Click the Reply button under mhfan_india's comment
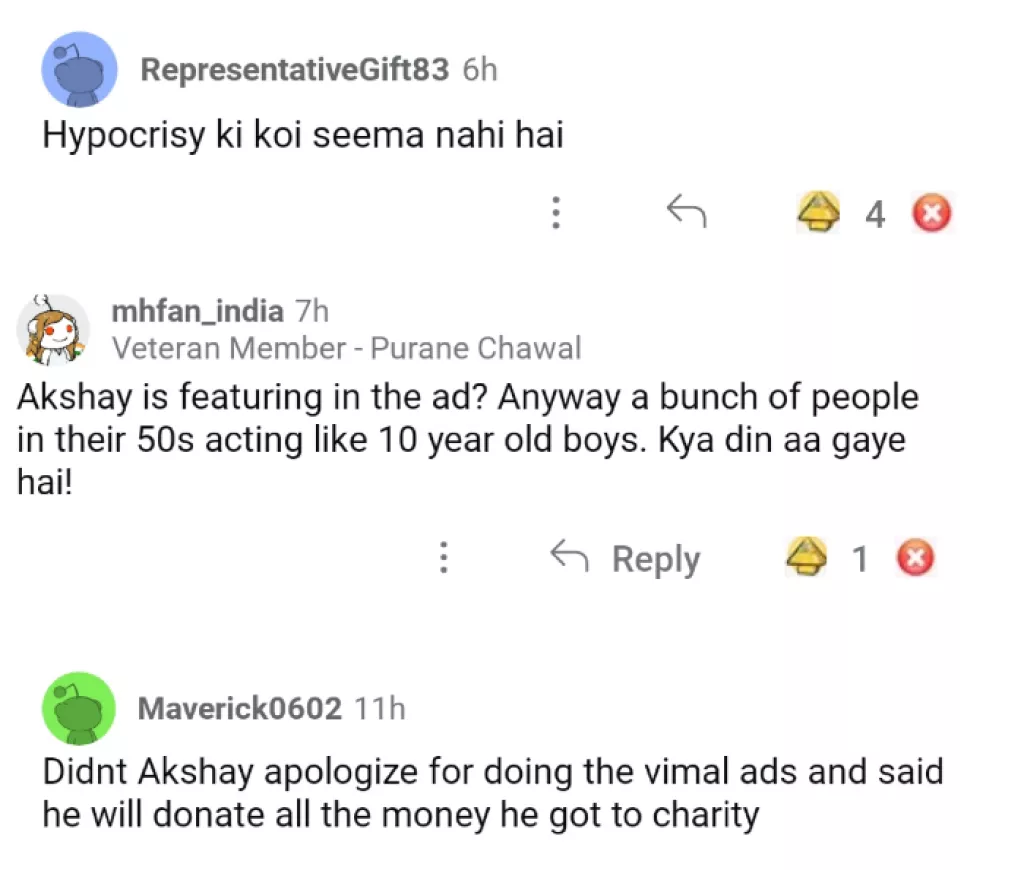This screenshot has height=870, width=1024. click(655, 558)
